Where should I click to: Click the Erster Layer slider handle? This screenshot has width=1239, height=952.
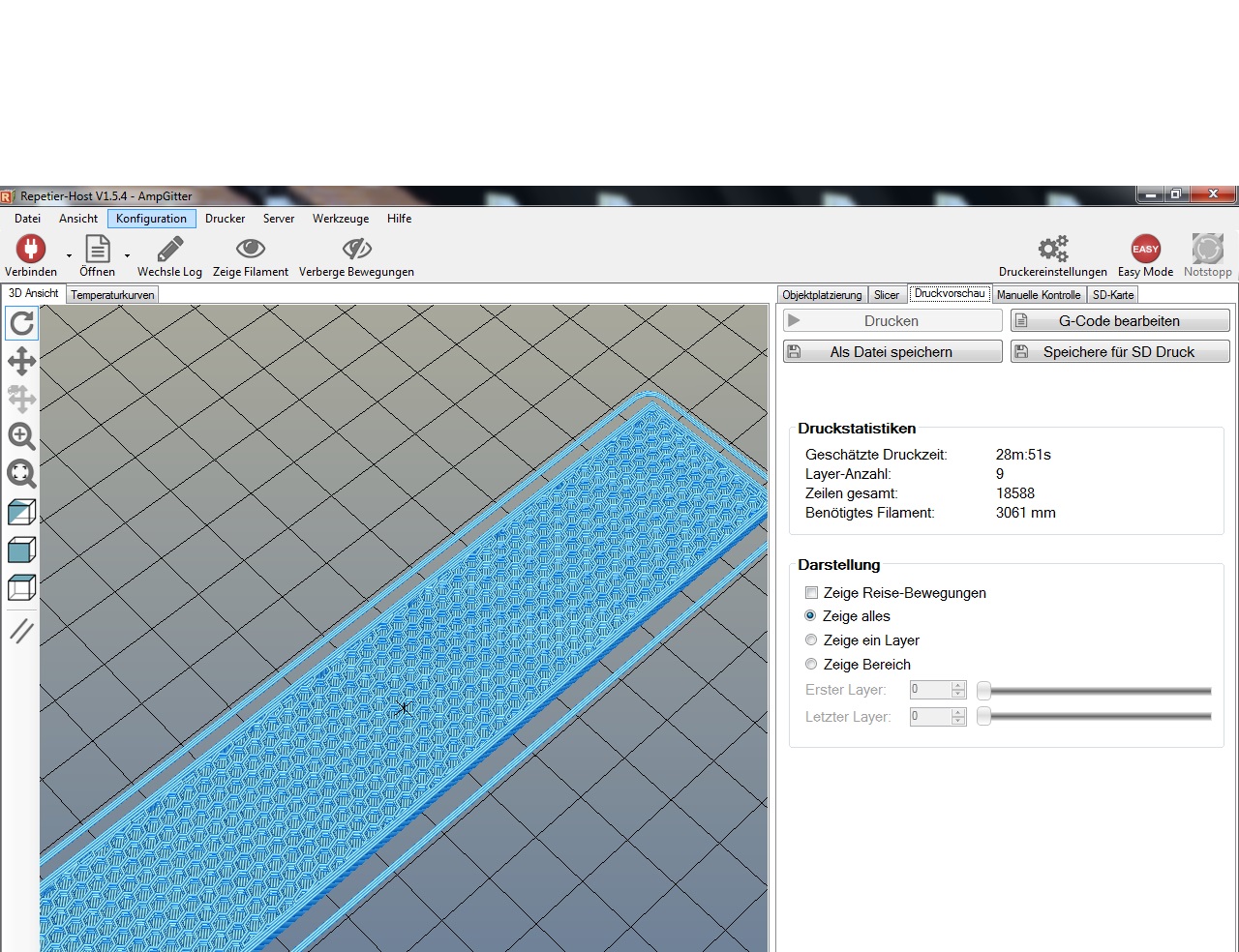point(983,690)
